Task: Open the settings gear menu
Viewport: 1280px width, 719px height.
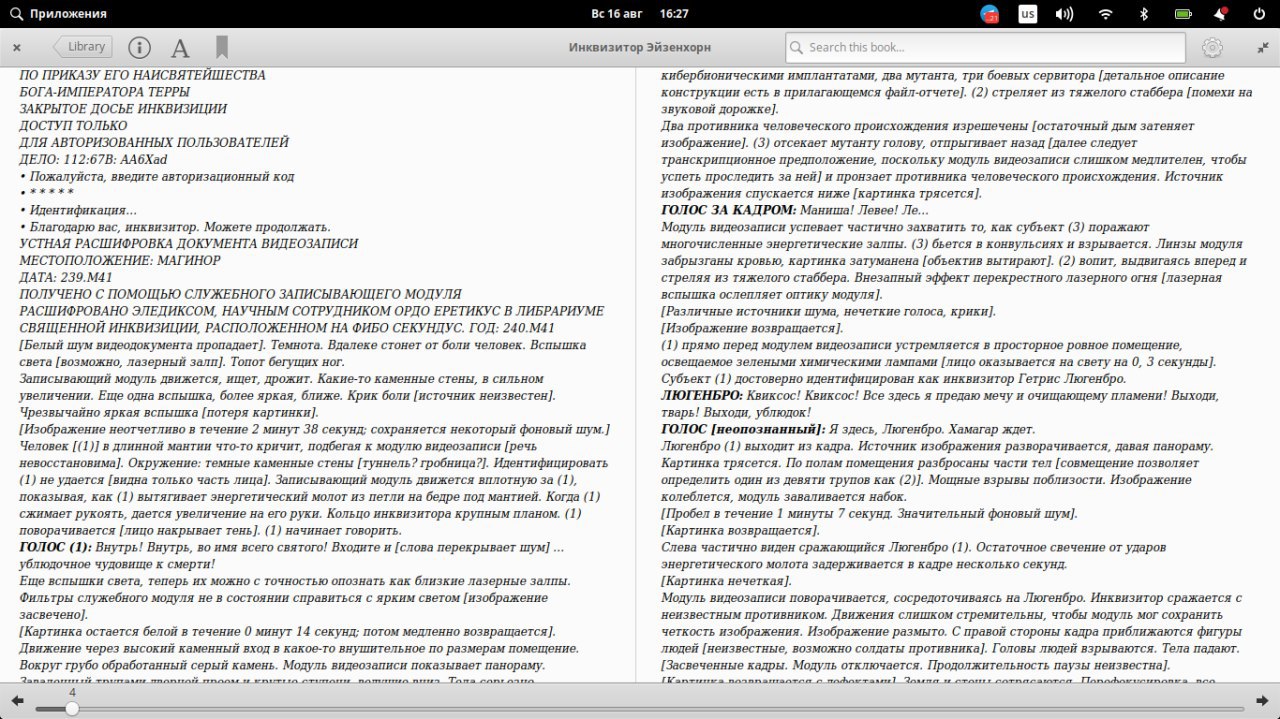Action: pyautogui.click(x=1212, y=47)
